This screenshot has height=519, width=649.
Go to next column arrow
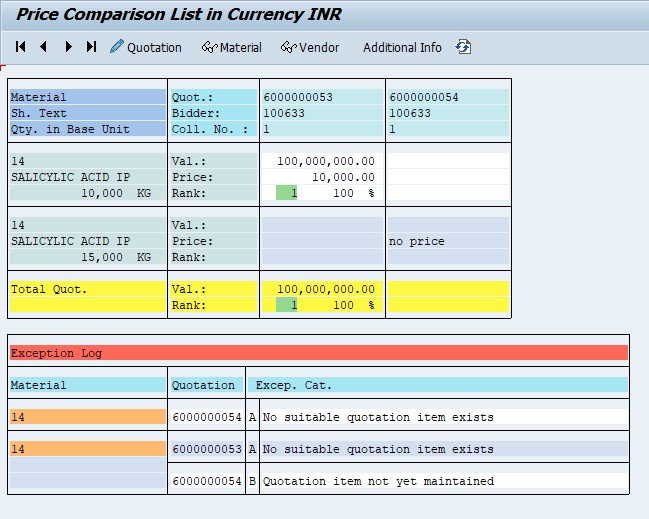tap(68, 47)
